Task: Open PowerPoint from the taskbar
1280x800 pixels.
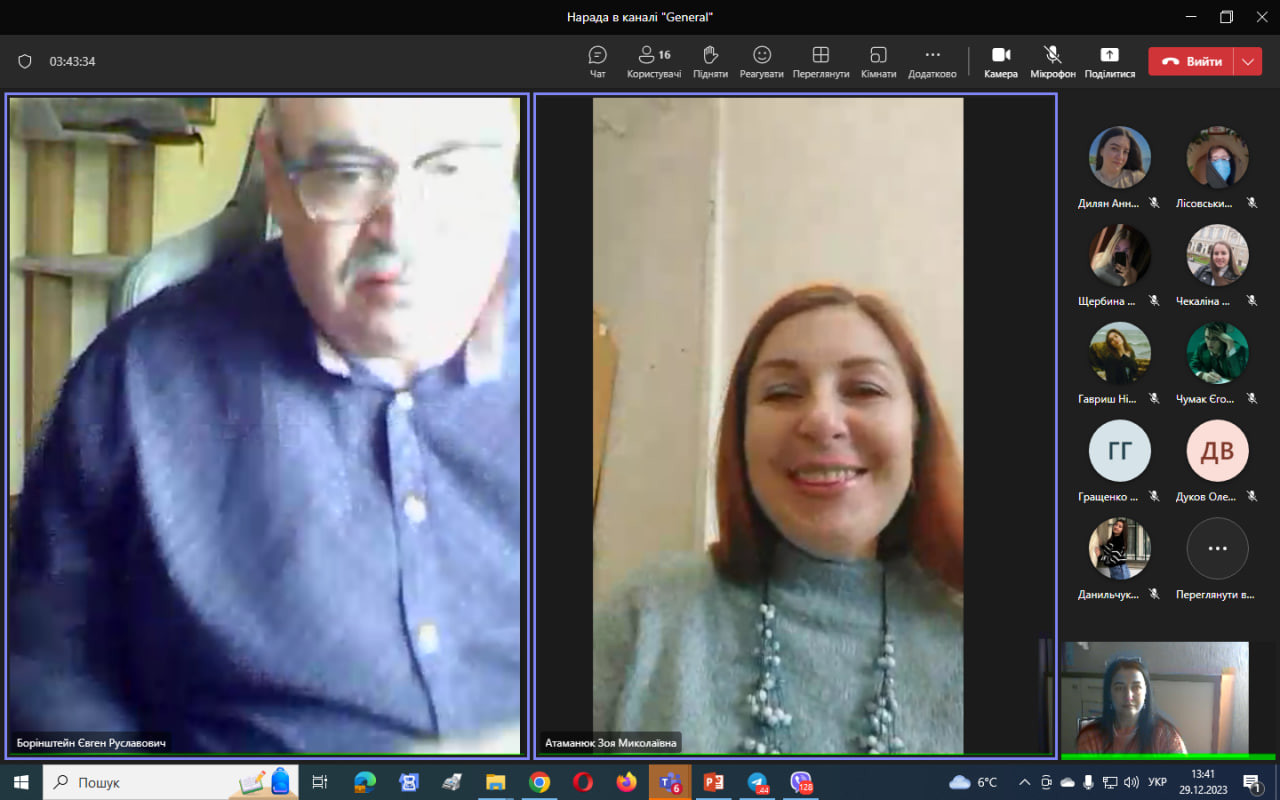Action: (x=714, y=782)
